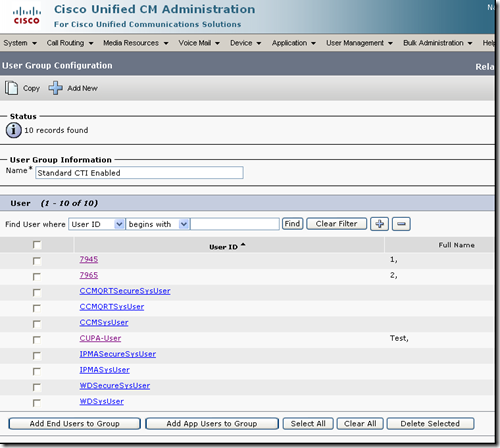Expand the Media Resources menu
The height and width of the screenshot is (448, 500).
coord(136,43)
